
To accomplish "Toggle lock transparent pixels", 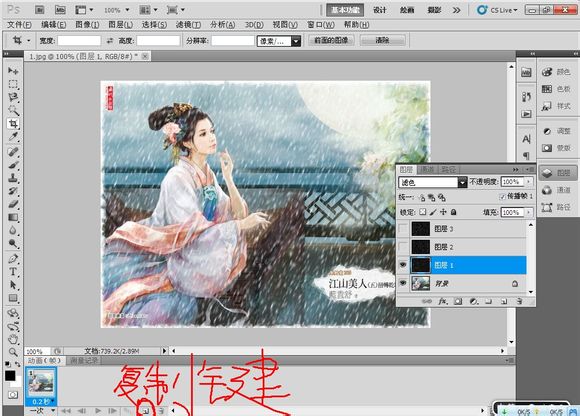I will [422, 212].
